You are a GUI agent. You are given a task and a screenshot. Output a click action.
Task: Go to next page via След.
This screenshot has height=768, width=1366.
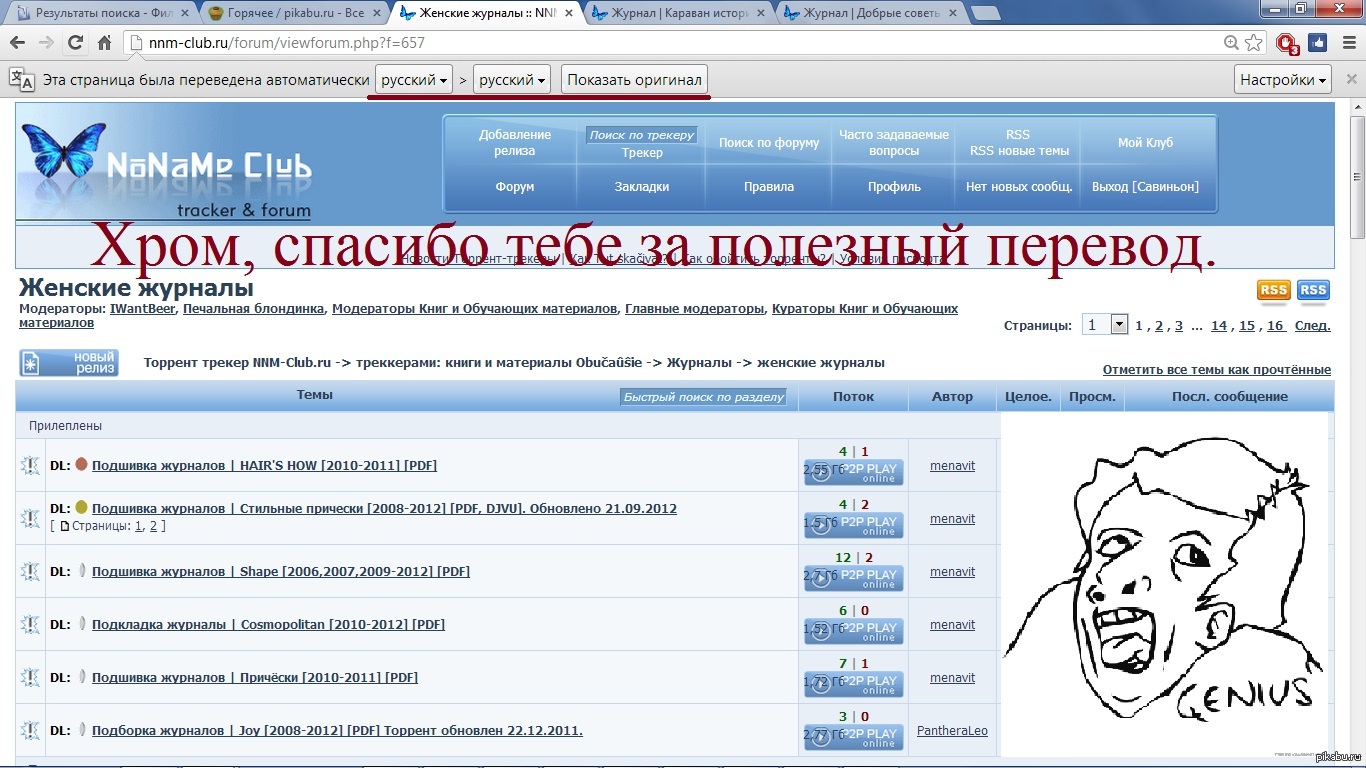[1312, 326]
